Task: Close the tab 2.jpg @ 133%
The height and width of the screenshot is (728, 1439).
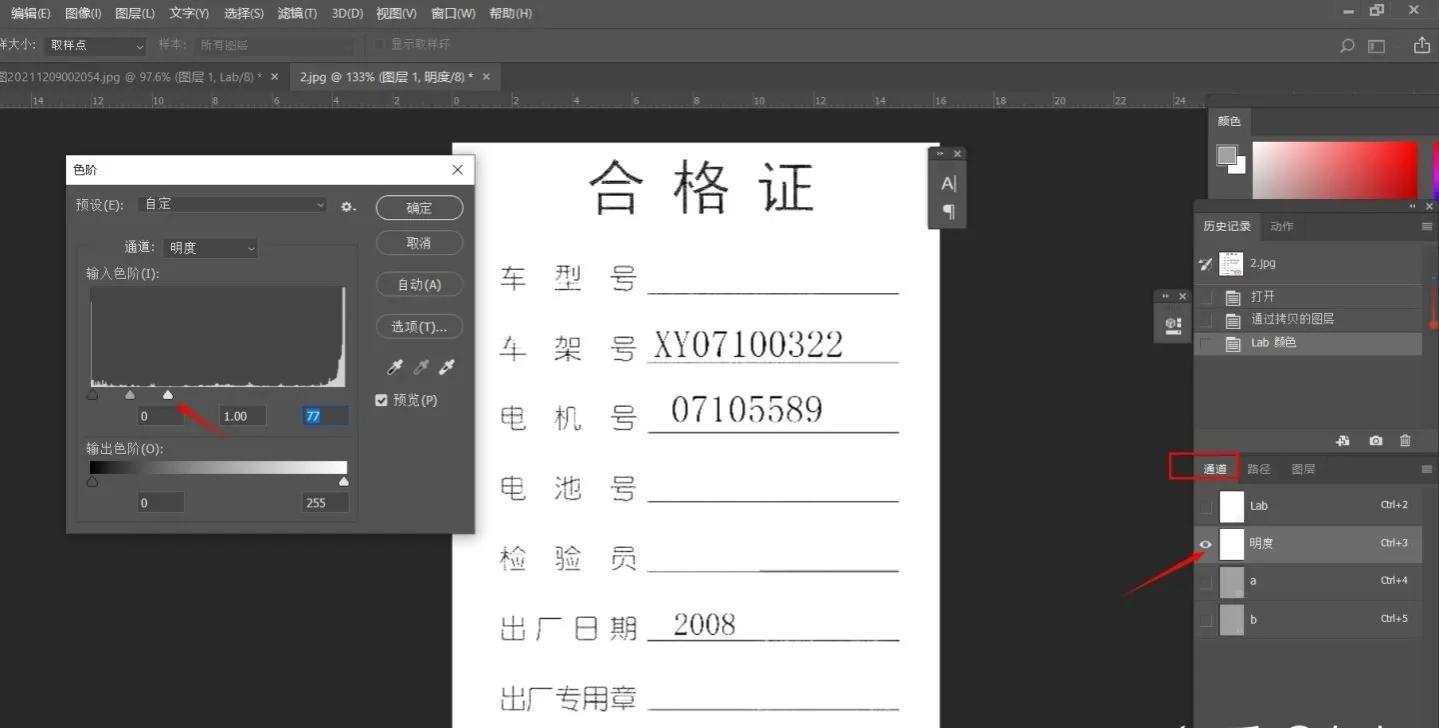Action: [x=486, y=77]
